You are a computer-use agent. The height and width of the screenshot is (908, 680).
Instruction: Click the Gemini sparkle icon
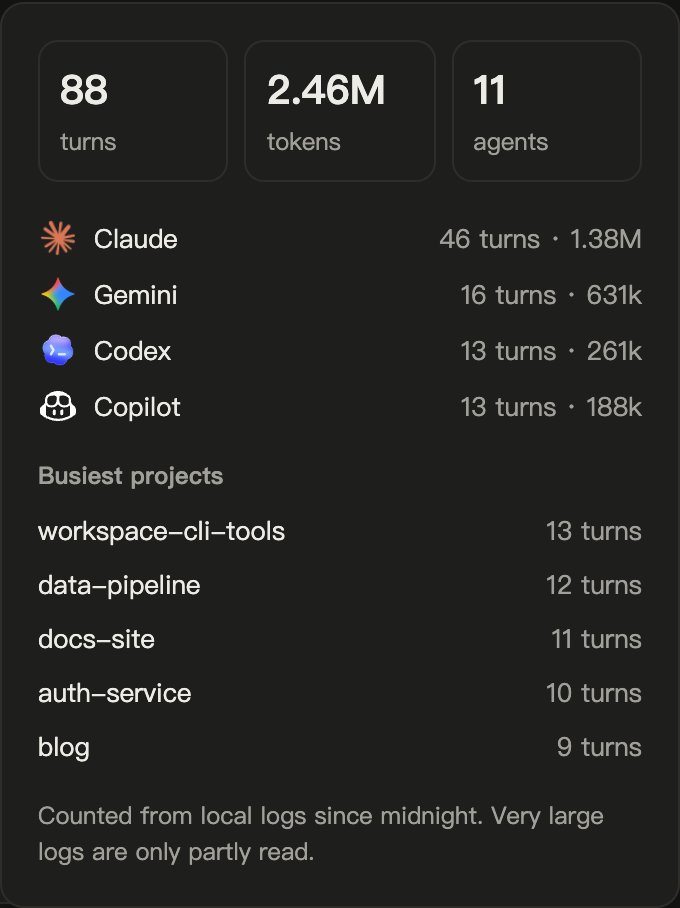(58, 294)
